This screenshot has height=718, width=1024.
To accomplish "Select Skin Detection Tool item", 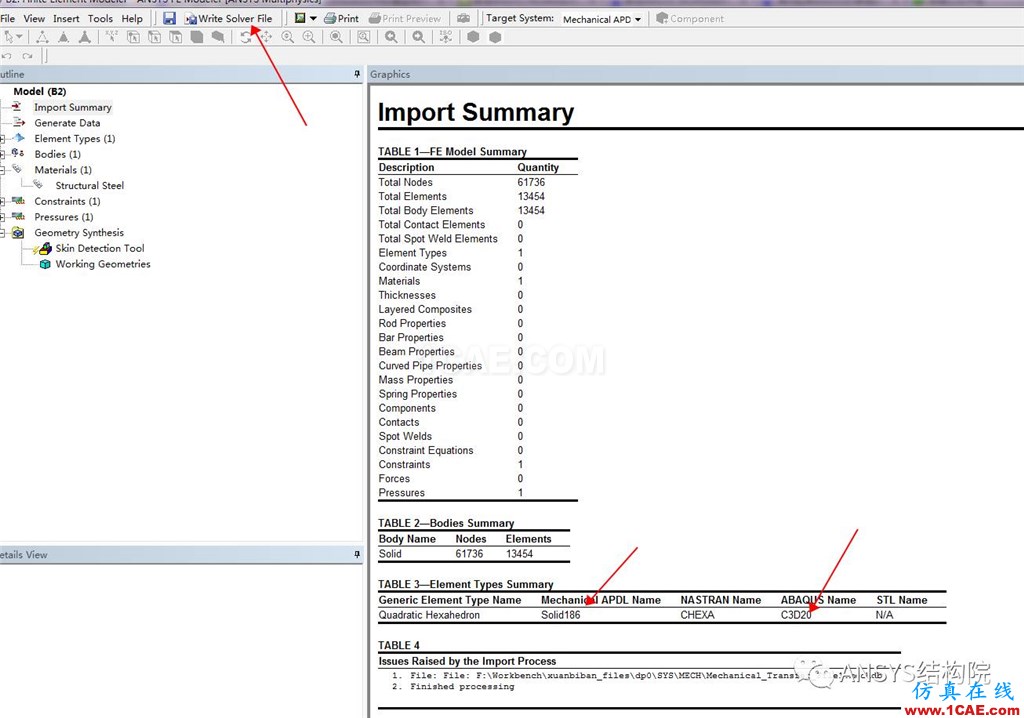I will point(100,248).
